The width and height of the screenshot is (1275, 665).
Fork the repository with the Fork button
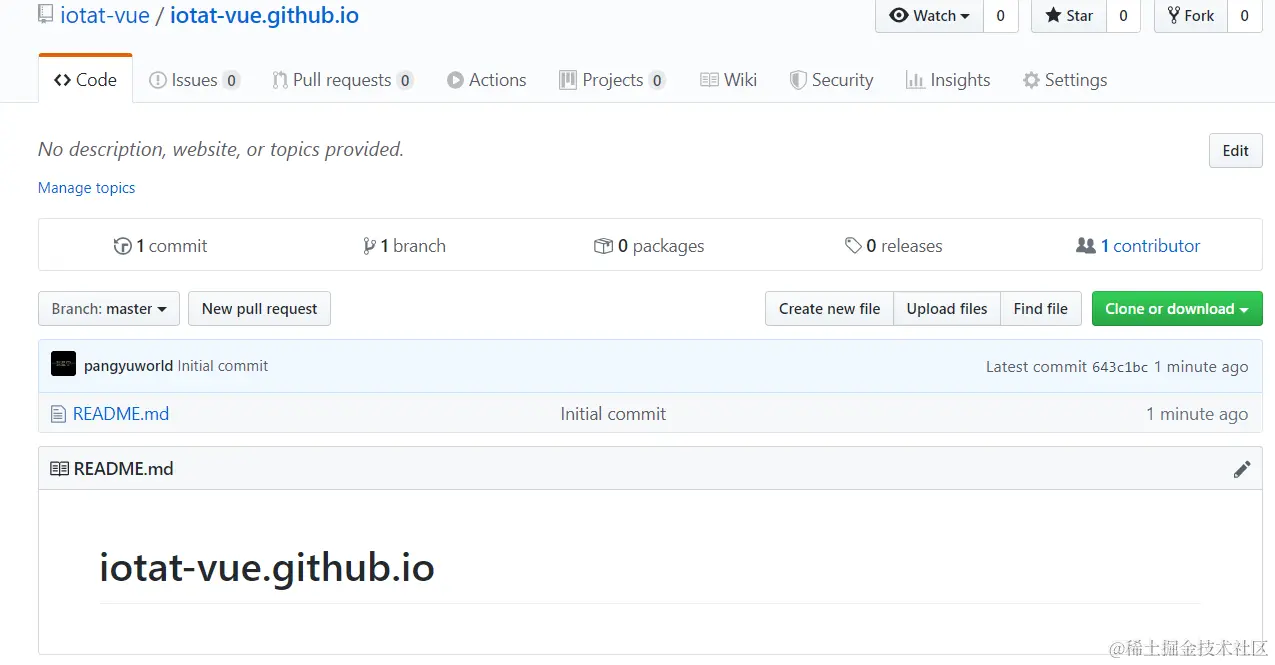1191,15
